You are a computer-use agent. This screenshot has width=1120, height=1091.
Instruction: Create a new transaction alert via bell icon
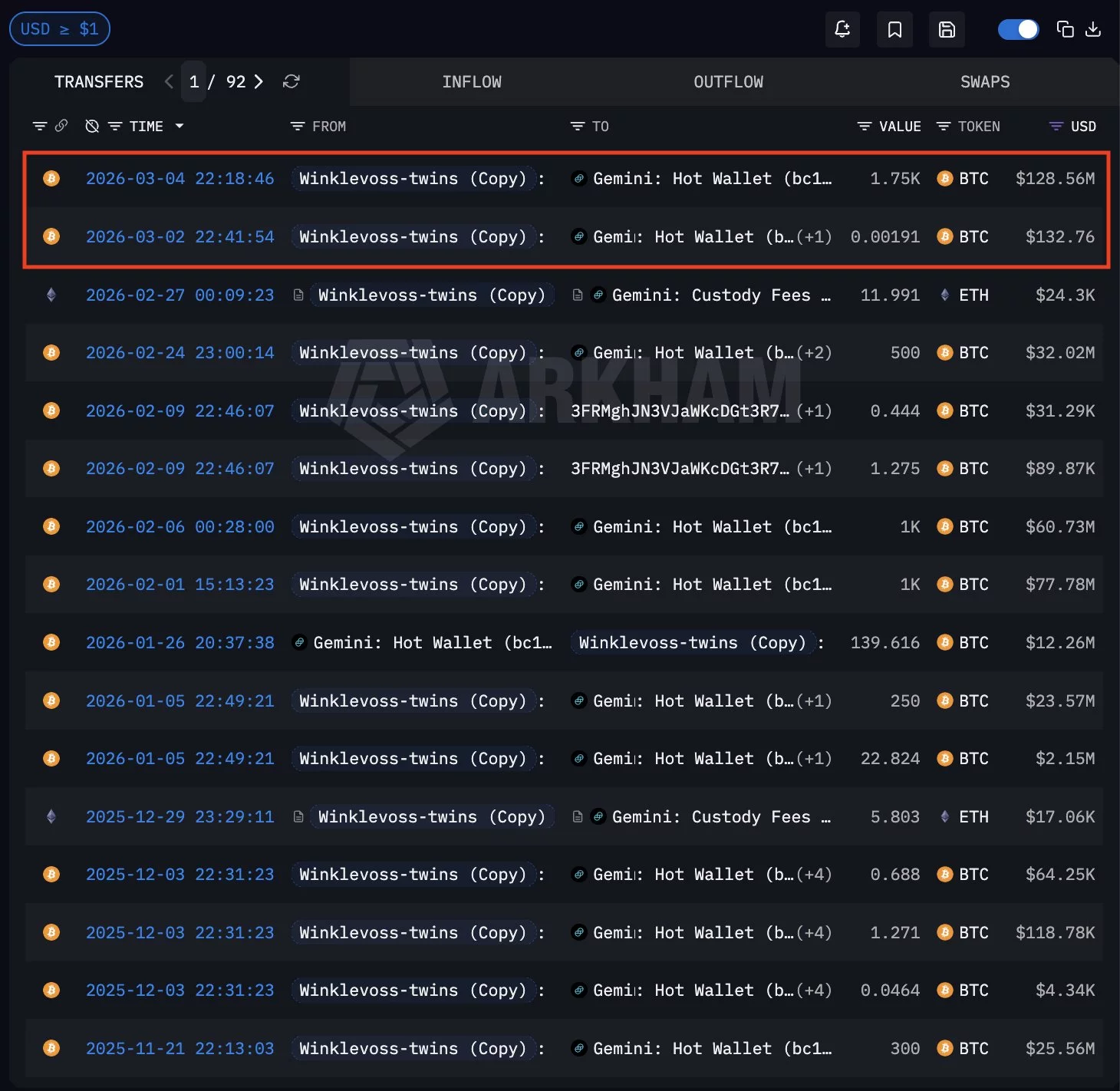pos(842,29)
